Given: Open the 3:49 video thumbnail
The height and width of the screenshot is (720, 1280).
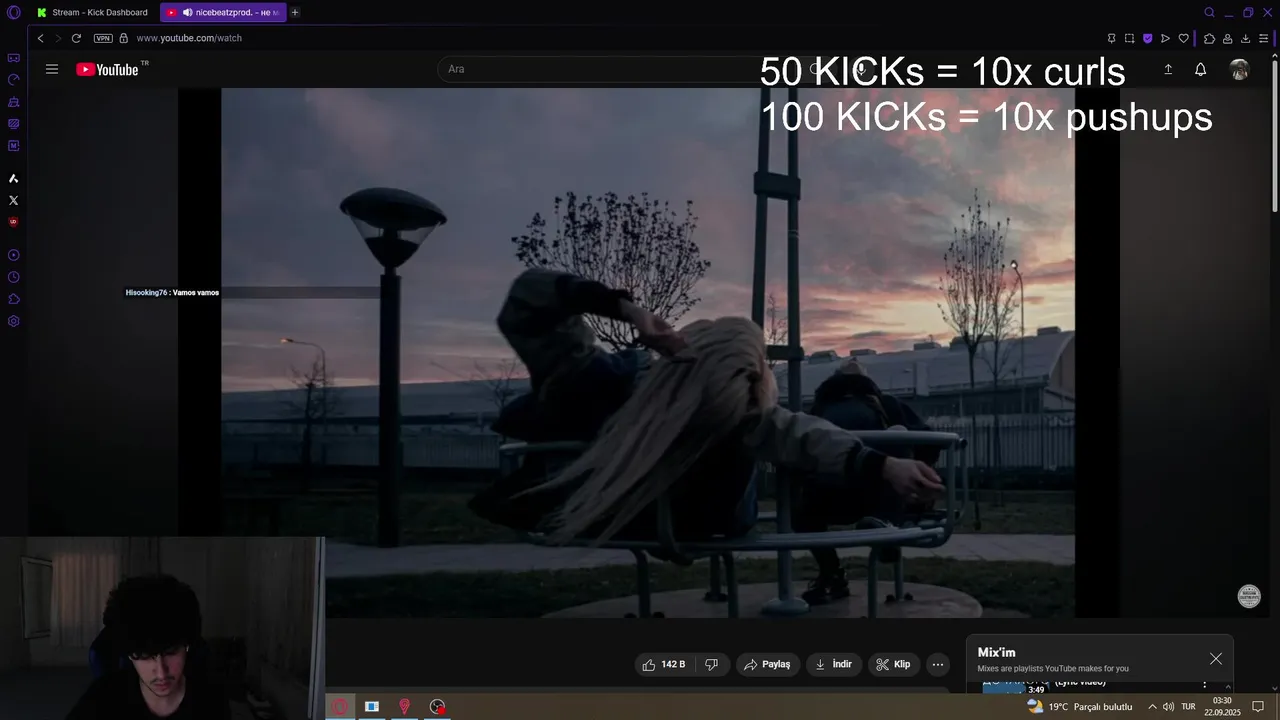Looking at the screenshot, I should tap(1014, 686).
